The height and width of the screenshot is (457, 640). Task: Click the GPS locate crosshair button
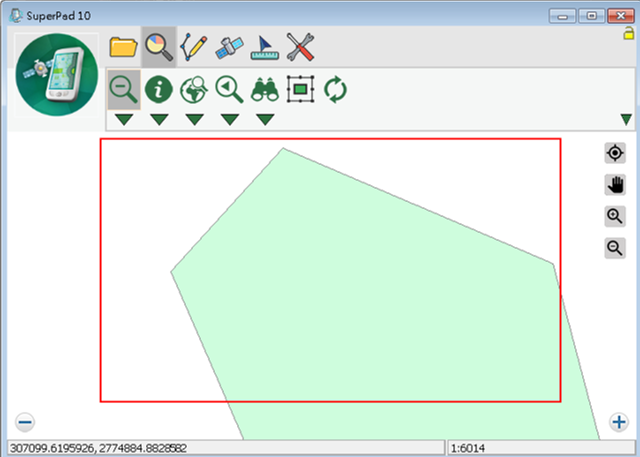(615, 153)
